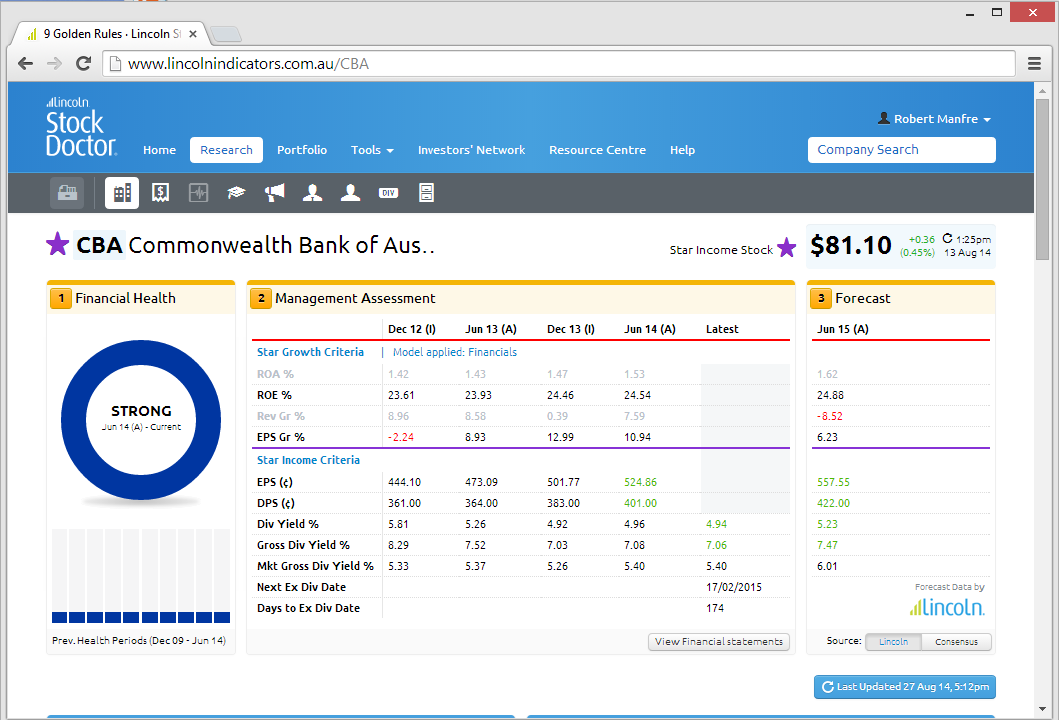Click the Latest column header

722,329
